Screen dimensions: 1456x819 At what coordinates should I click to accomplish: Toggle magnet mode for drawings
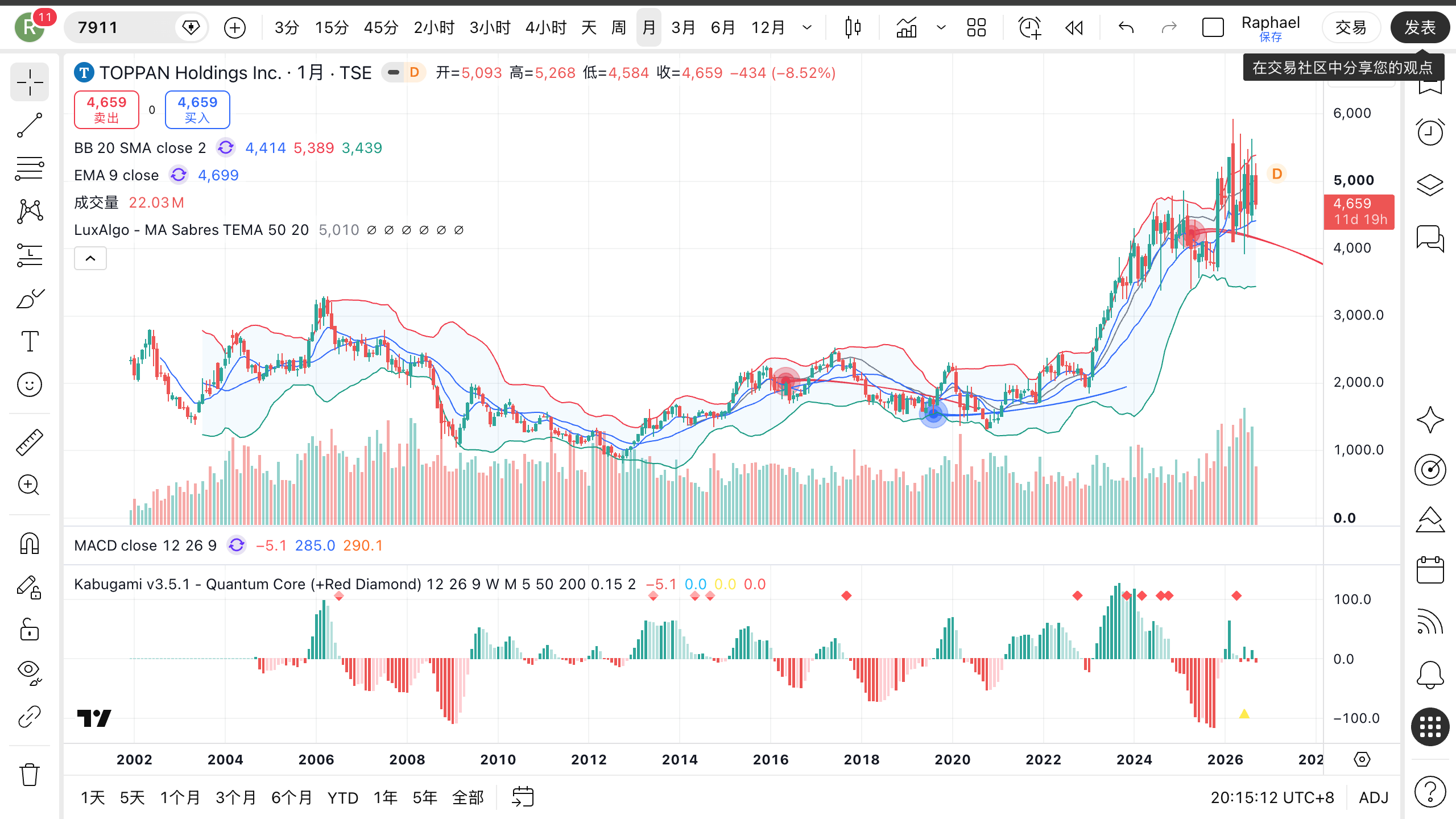pyautogui.click(x=30, y=544)
